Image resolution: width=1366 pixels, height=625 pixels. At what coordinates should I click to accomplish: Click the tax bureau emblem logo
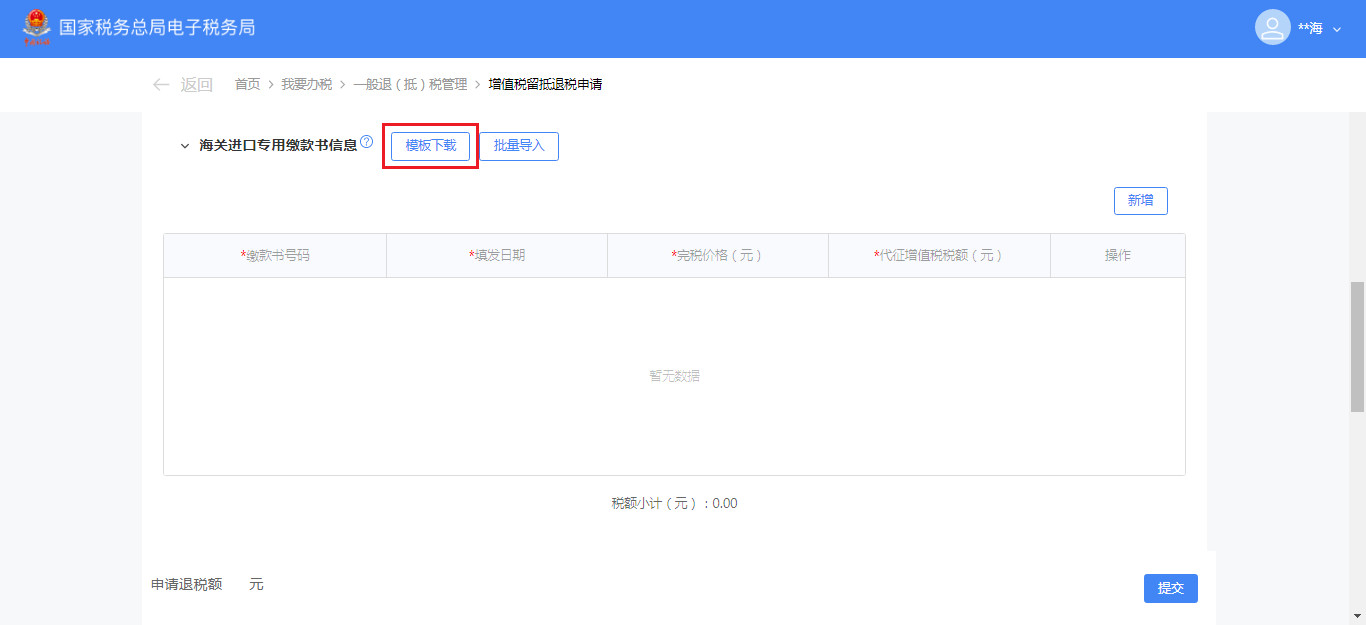click(36, 28)
